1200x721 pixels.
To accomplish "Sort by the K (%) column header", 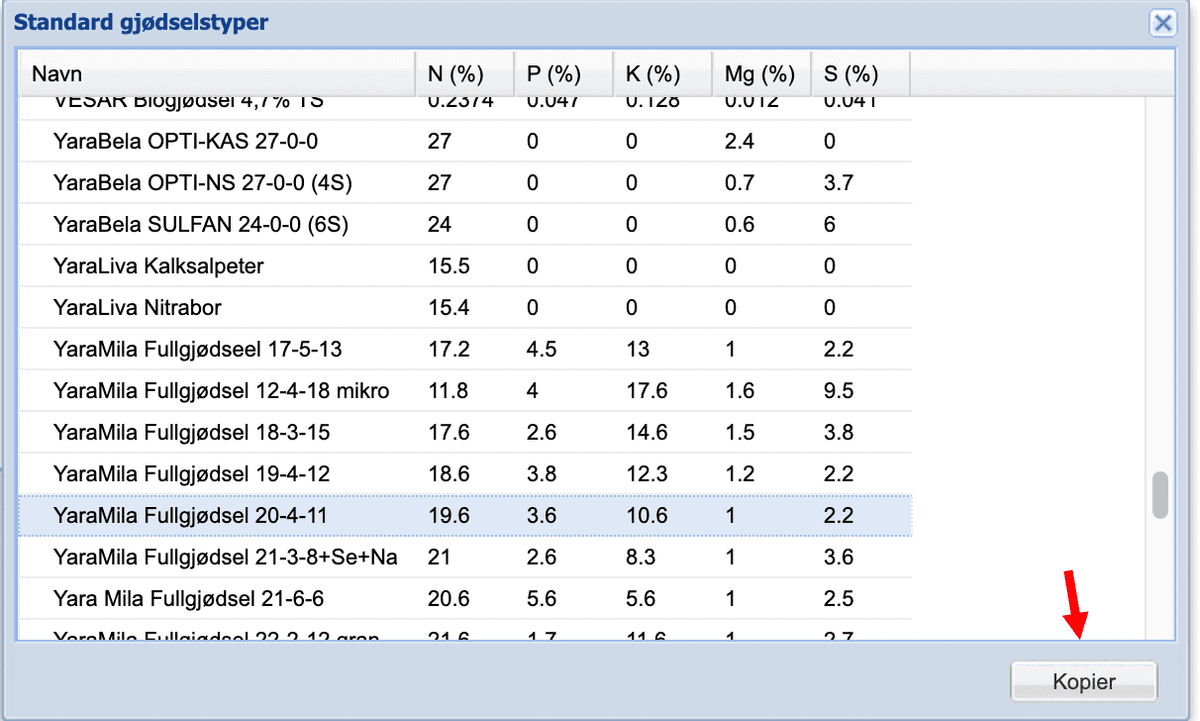I will point(662,74).
